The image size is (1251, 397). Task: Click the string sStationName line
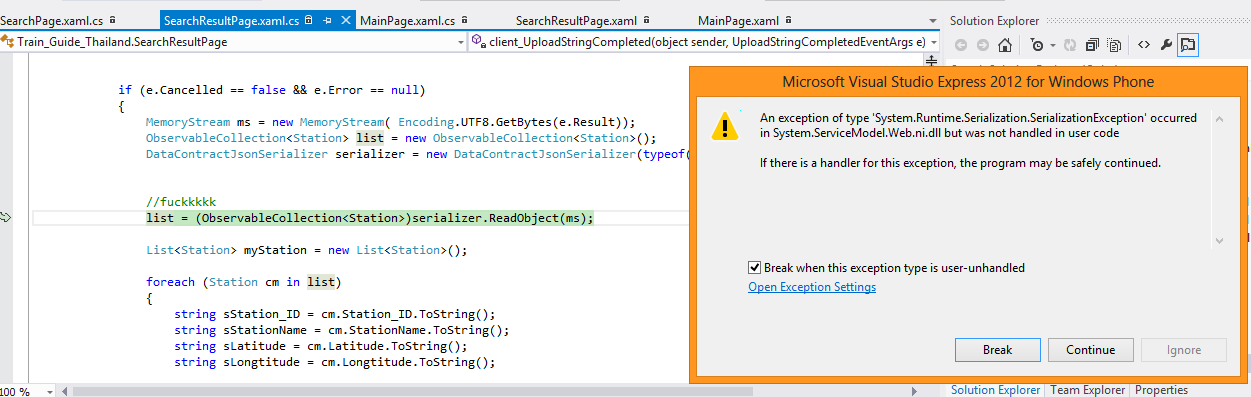click(x=342, y=330)
